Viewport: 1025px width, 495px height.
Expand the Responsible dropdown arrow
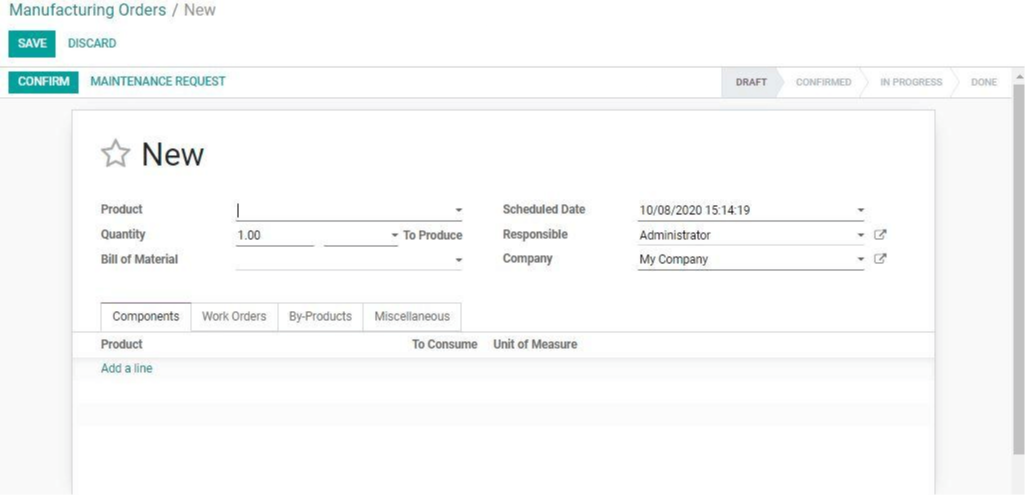(860, 235)
